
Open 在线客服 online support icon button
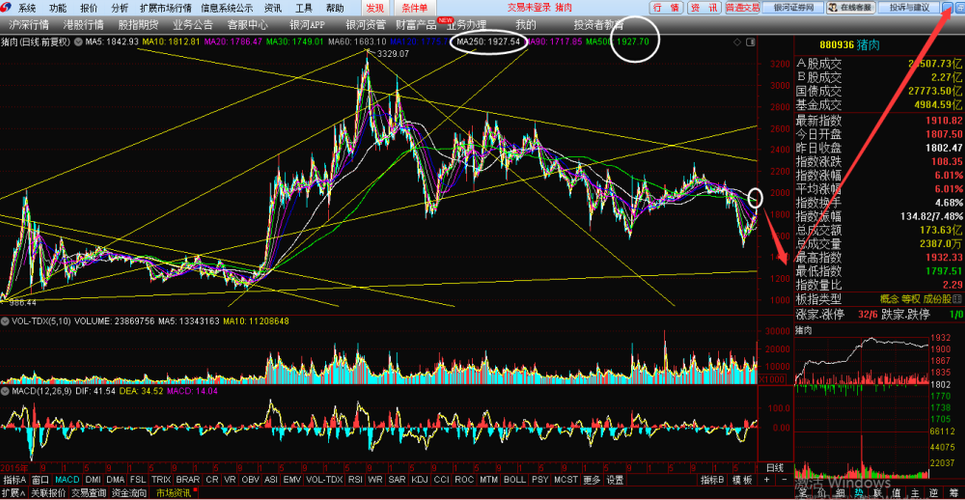point(851,7)
